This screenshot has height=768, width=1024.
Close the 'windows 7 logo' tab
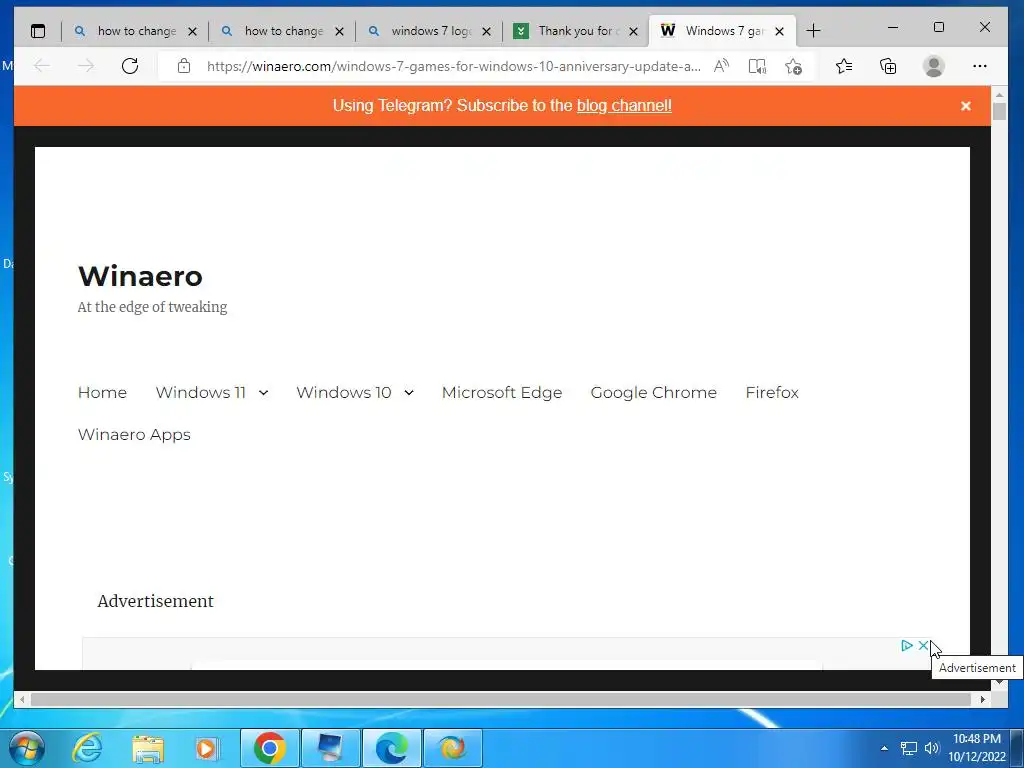click(x=486, y=31)
